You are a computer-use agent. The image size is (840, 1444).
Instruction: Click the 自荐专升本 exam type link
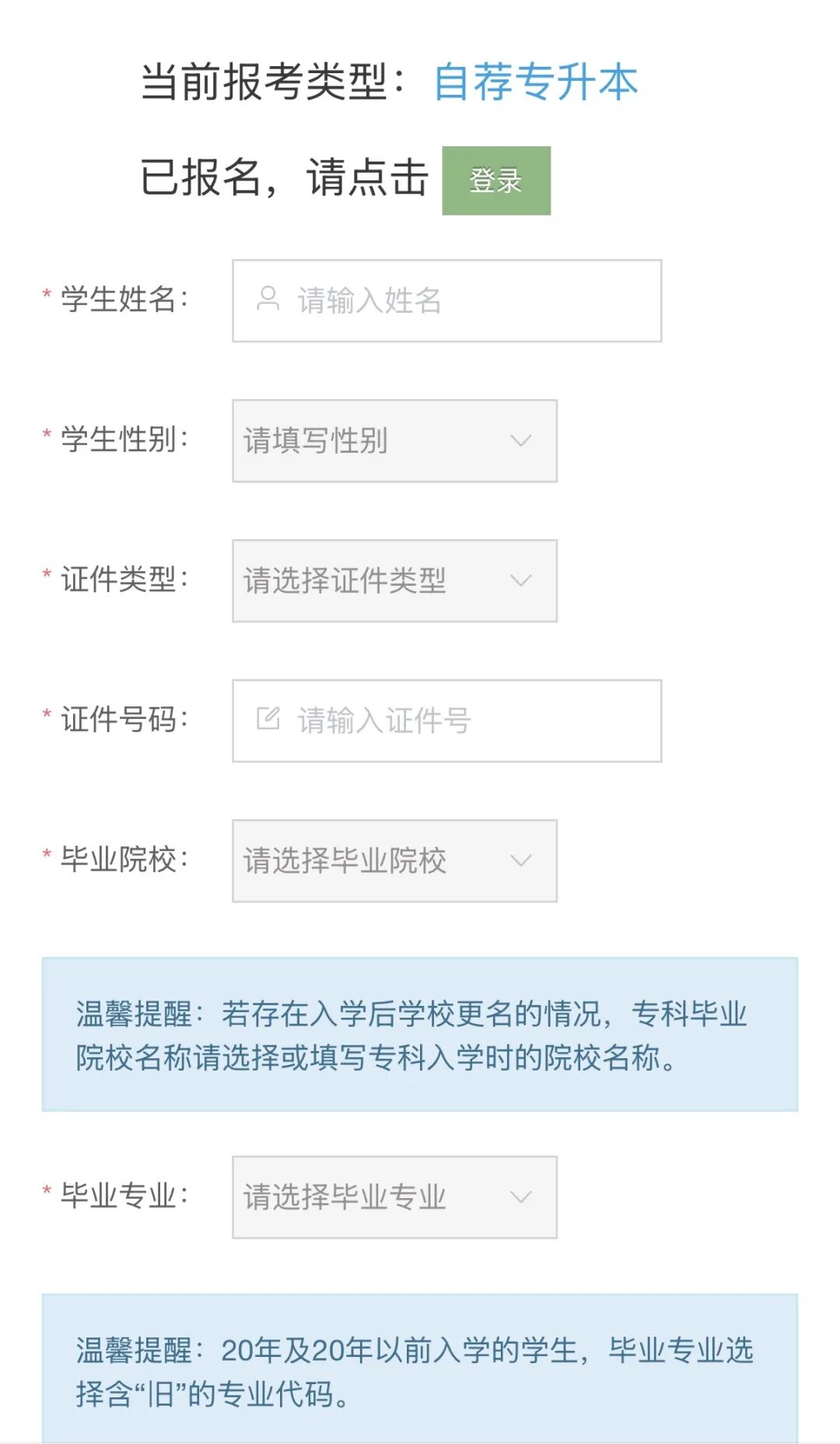click(536, 82)
